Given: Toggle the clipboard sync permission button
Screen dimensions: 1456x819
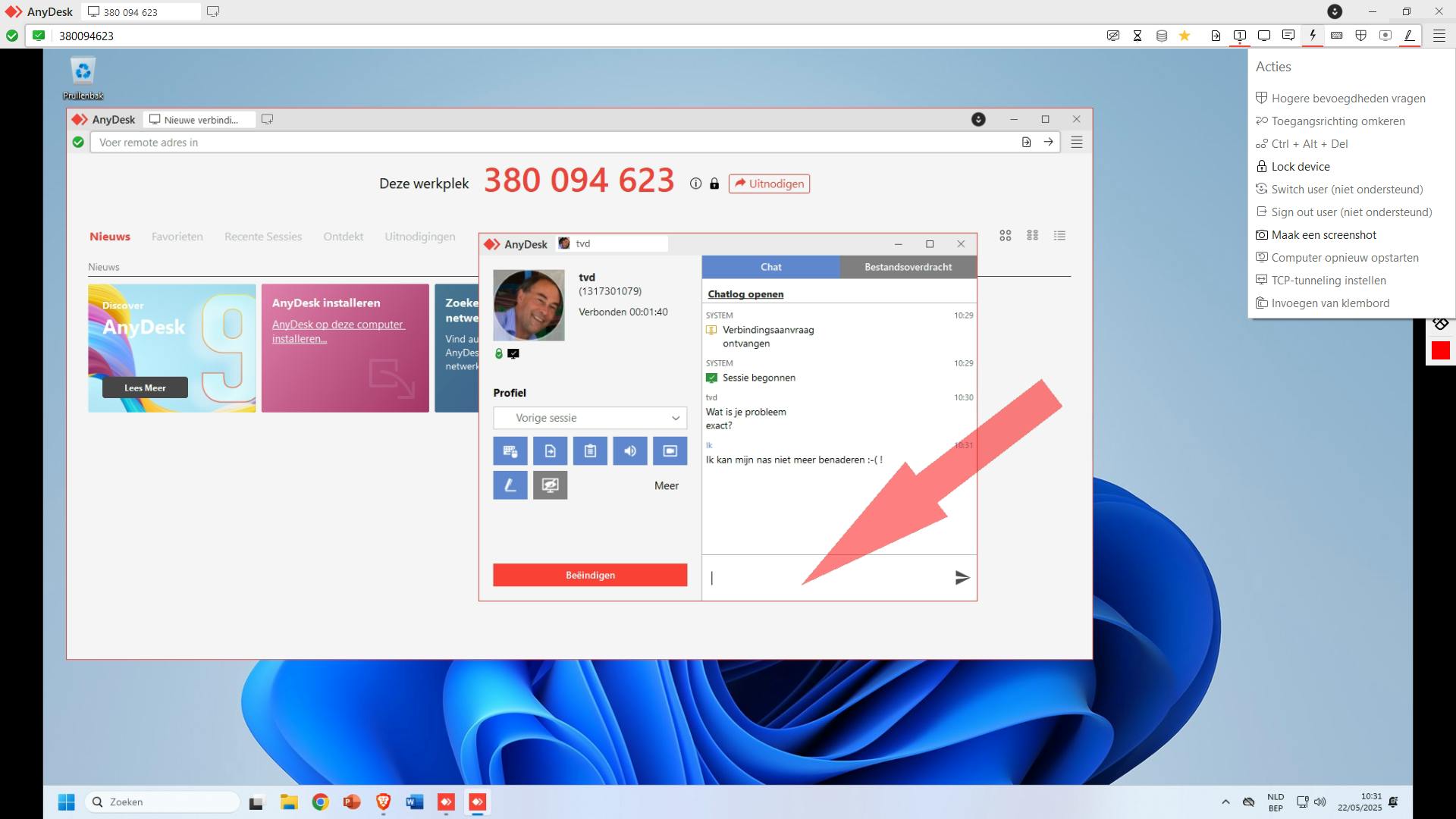Looking at the screenshot, I should point(590,451).
